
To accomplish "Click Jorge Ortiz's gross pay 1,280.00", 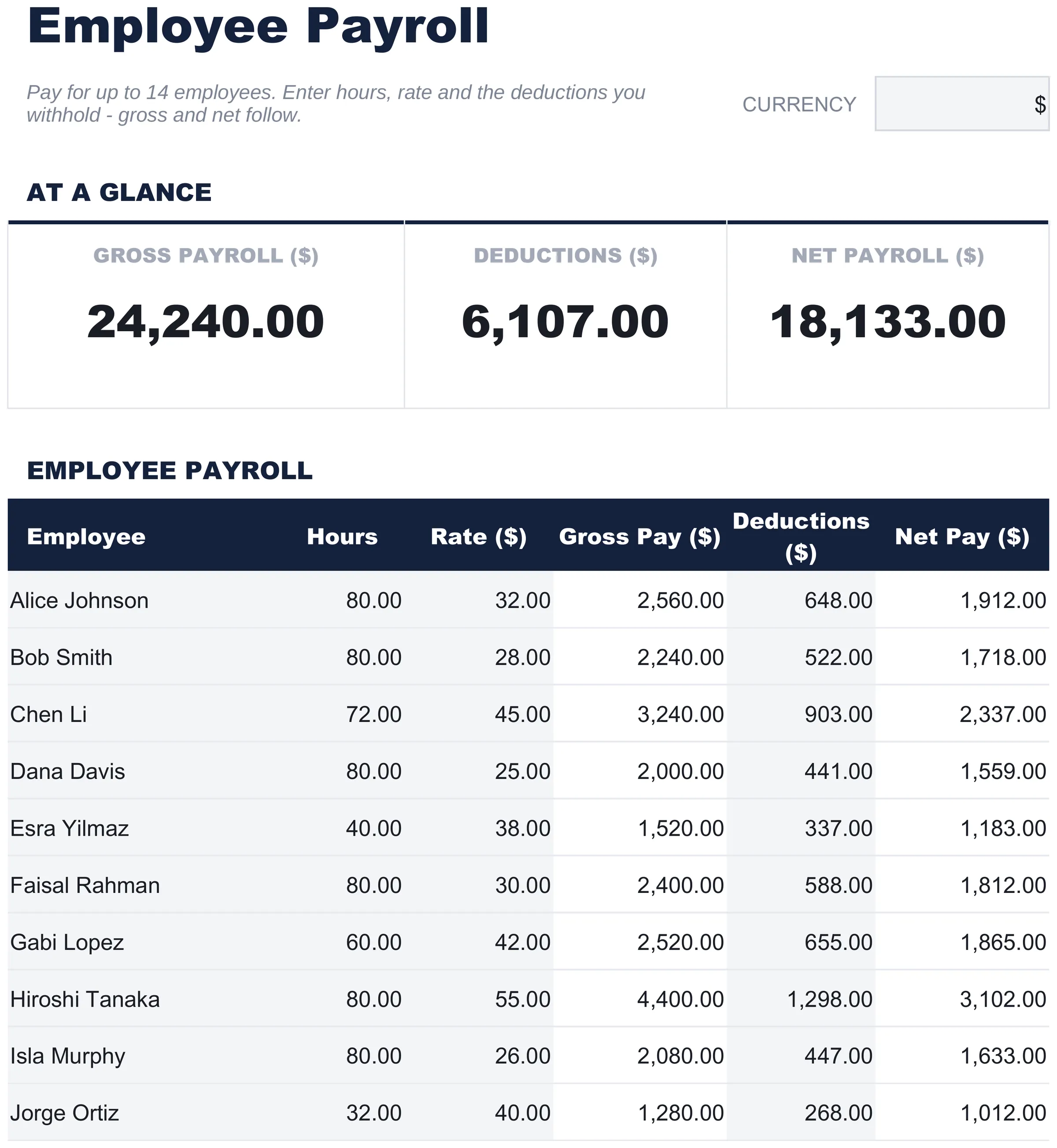I will (680, 1113).
